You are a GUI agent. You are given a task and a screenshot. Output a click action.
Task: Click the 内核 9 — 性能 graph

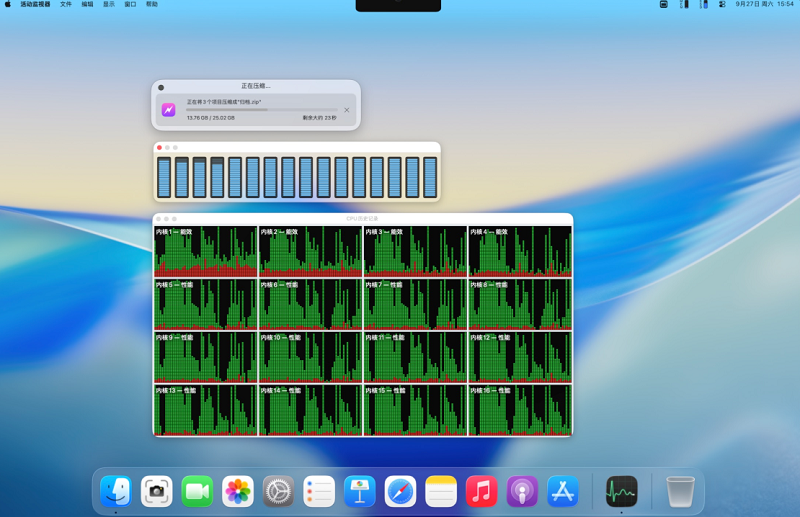(206, 357)
